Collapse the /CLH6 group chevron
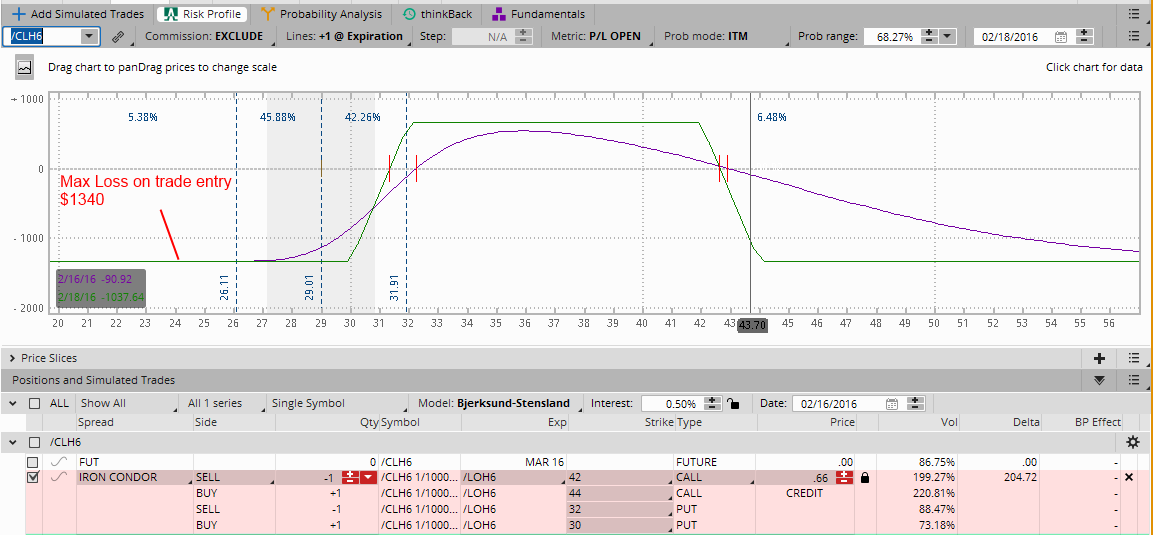Image resolution: width=1153 pixels, height=535 pixels. 13,442
